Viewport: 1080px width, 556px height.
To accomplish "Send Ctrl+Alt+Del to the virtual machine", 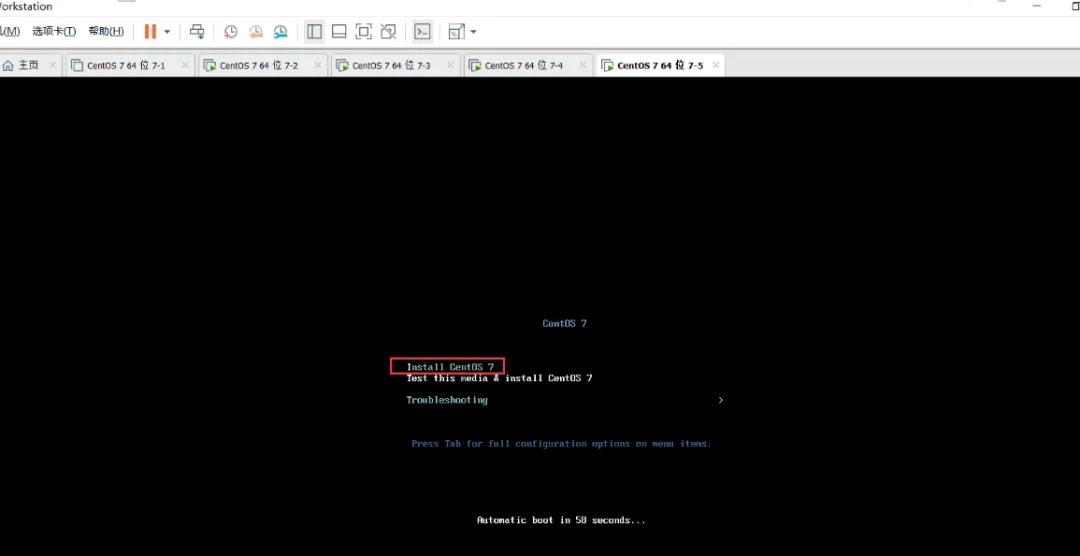I will [x=197, y=31].
